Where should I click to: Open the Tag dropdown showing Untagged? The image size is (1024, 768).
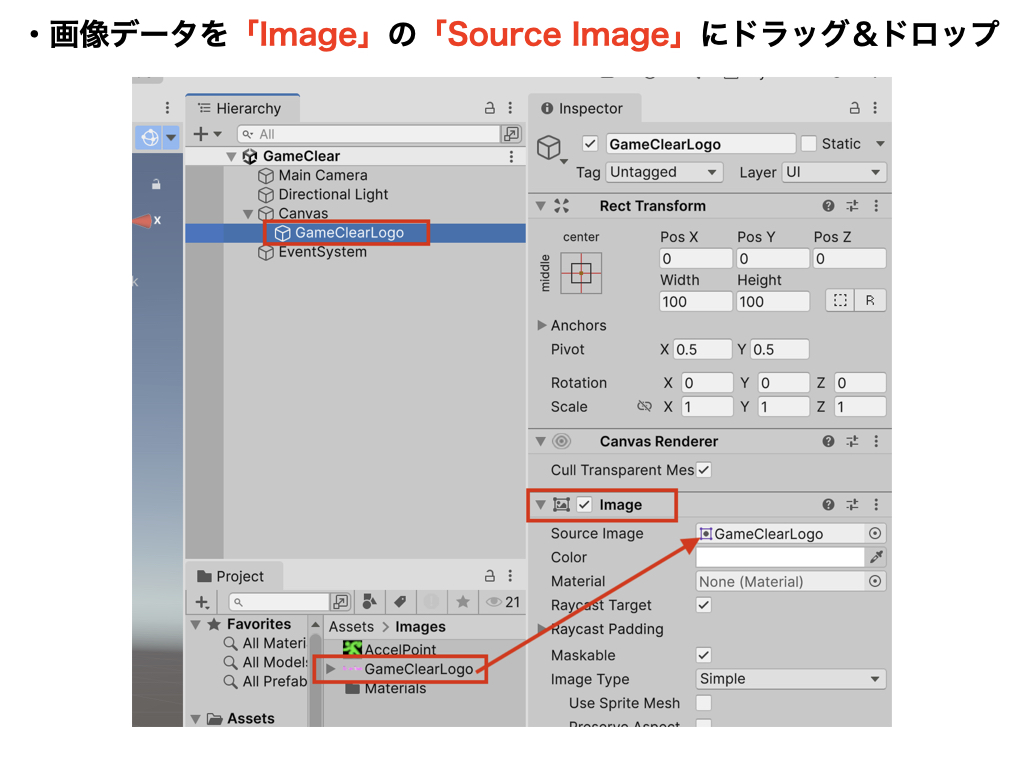[664, 172]
